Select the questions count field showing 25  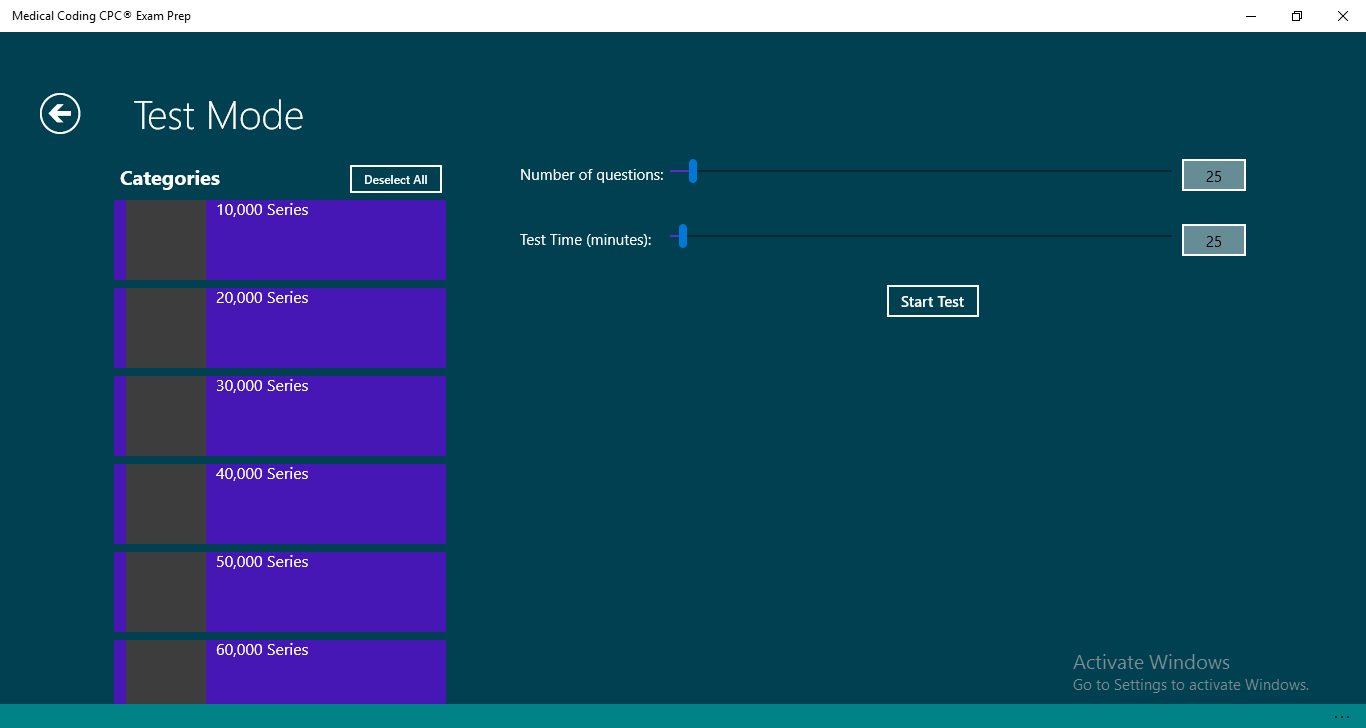point(1213,174)
